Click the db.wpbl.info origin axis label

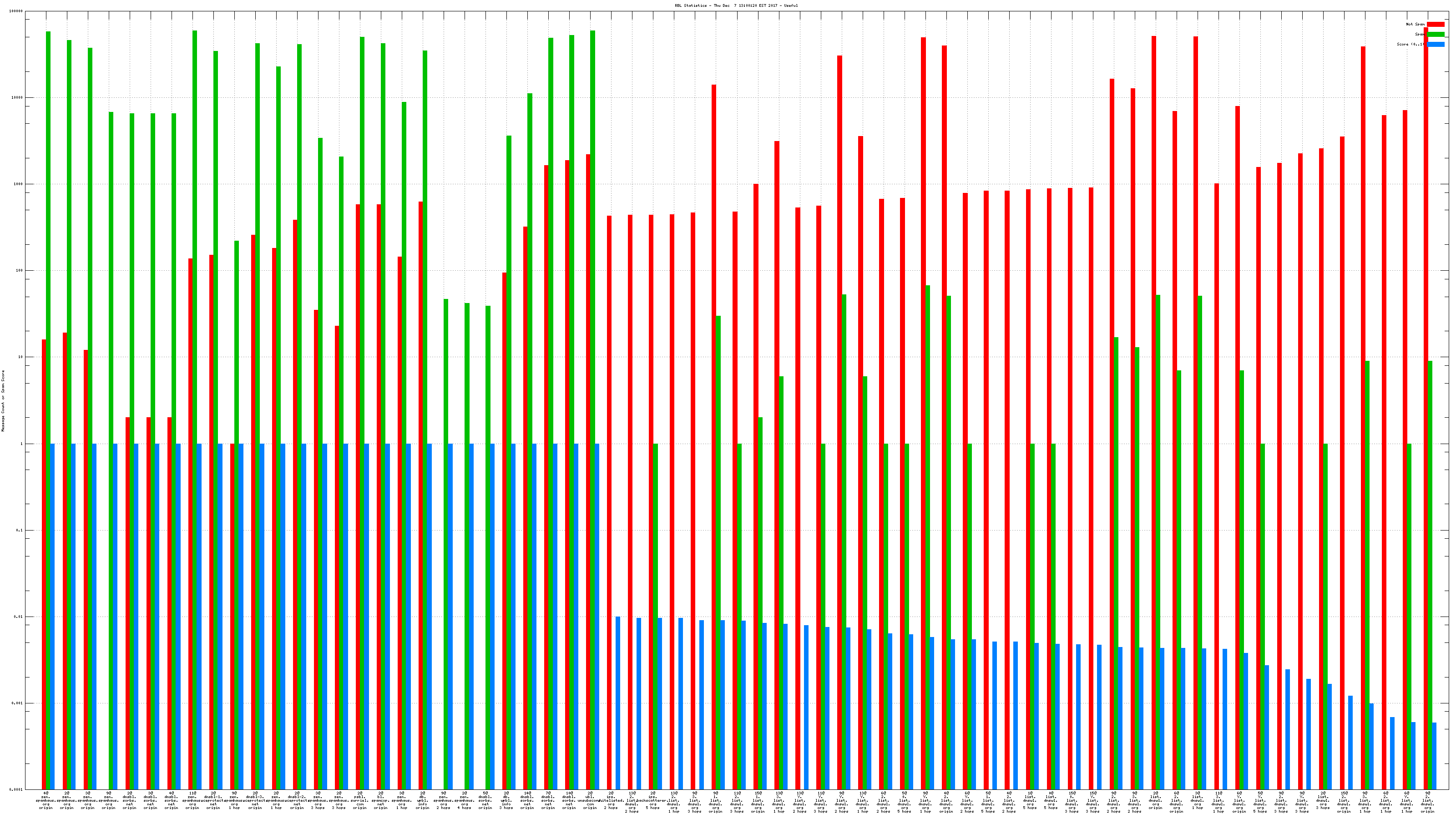pyautogui.click(x=422, y=801)
